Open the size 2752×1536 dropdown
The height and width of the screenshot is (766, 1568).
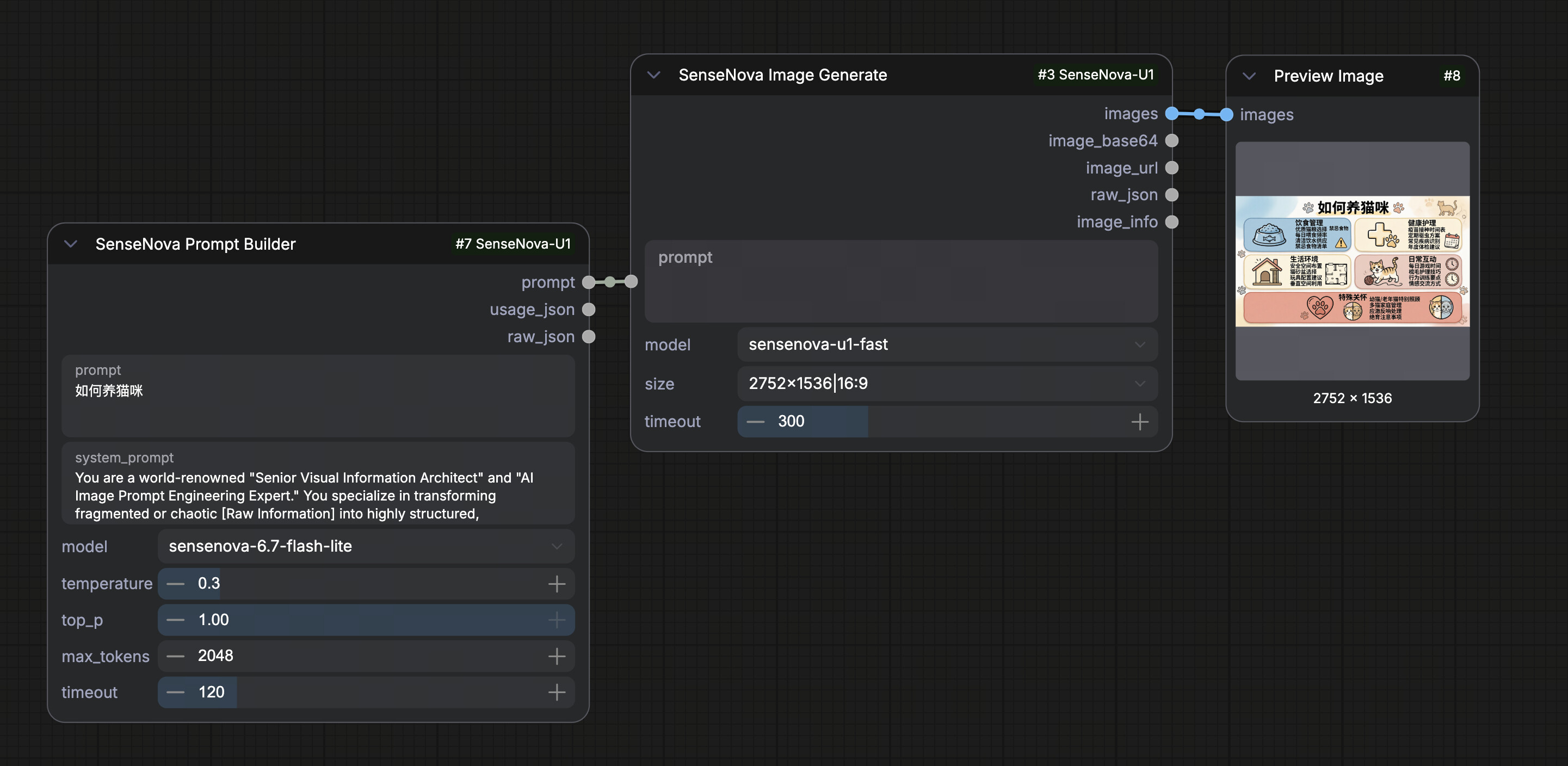pyautogui.click(x=947, y=384)
